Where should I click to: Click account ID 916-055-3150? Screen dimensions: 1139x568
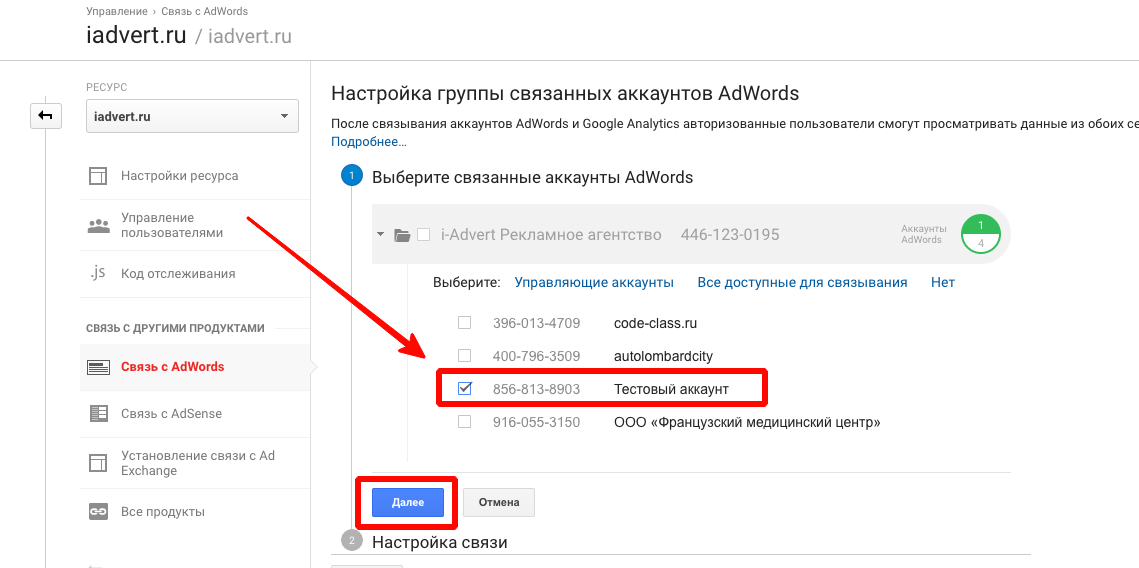tap(536, 422)
